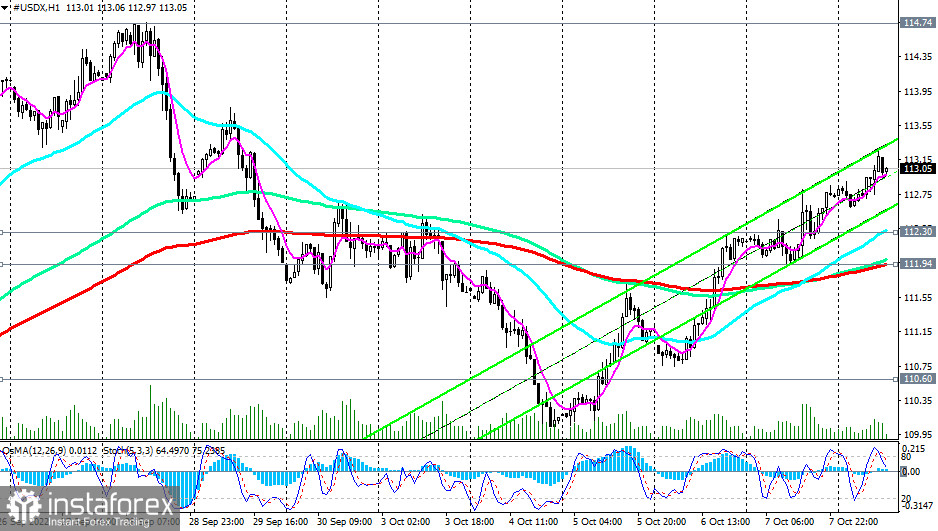
Task: Click the current price tag 113.05
Action: (x=918, y=169)
